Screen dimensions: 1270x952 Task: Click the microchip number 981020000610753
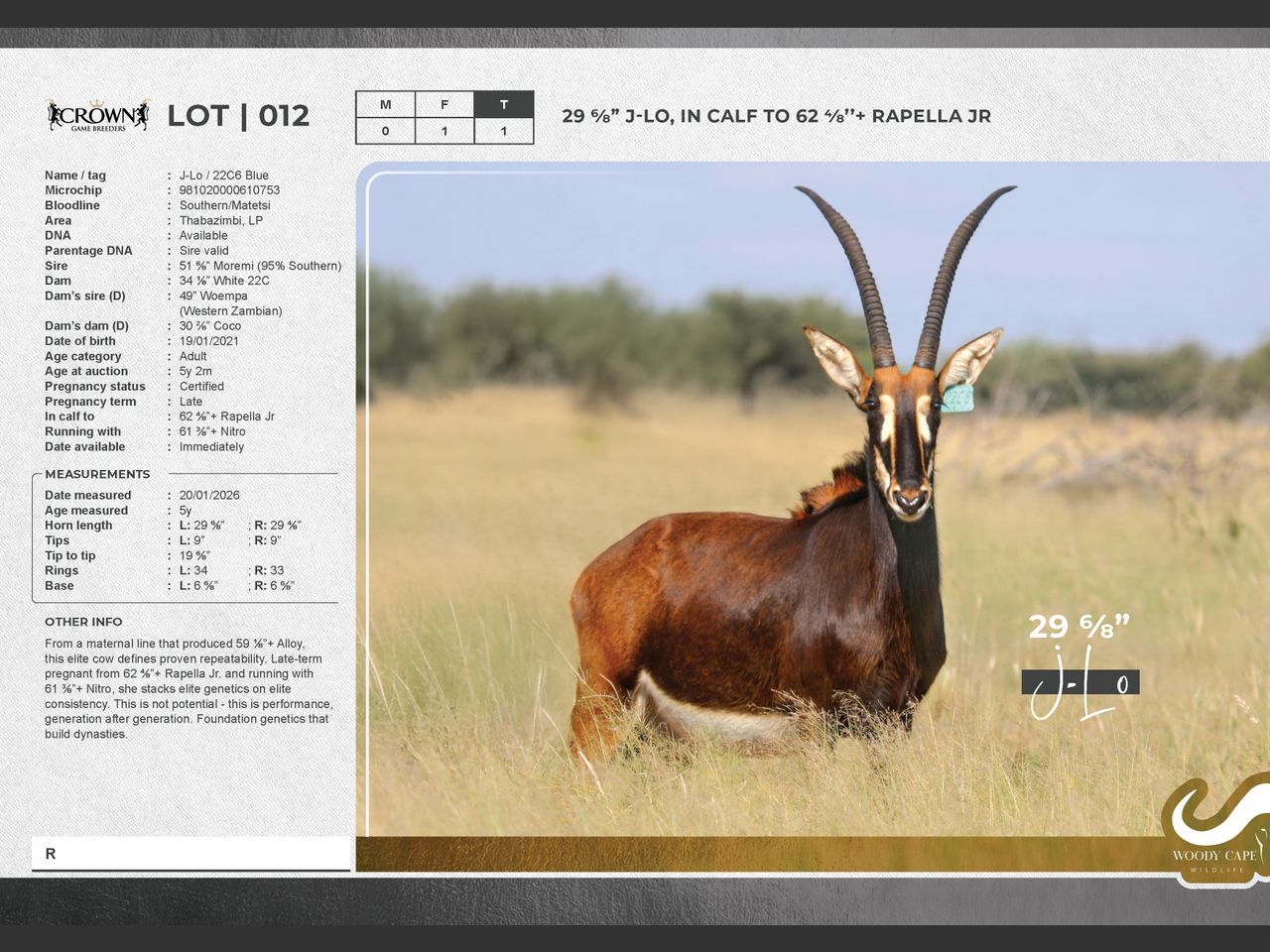pyautogui.click(x=229, y=190)
